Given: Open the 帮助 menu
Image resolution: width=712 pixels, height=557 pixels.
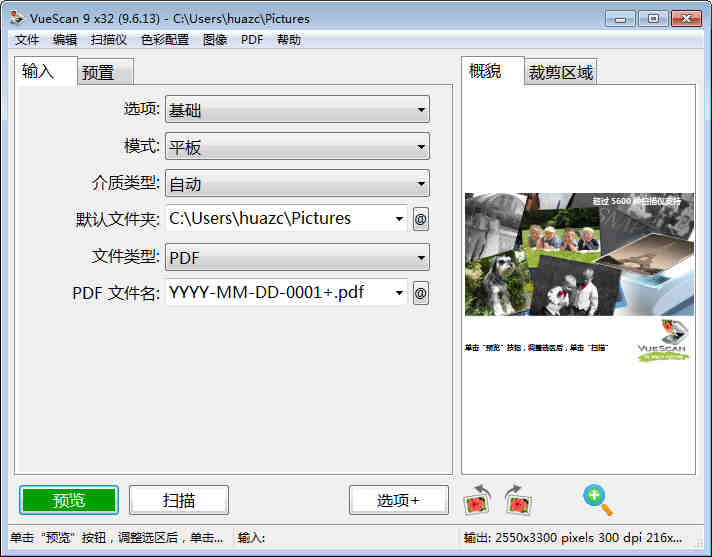Looking at the screenshot, I should (x=289, y=40).
